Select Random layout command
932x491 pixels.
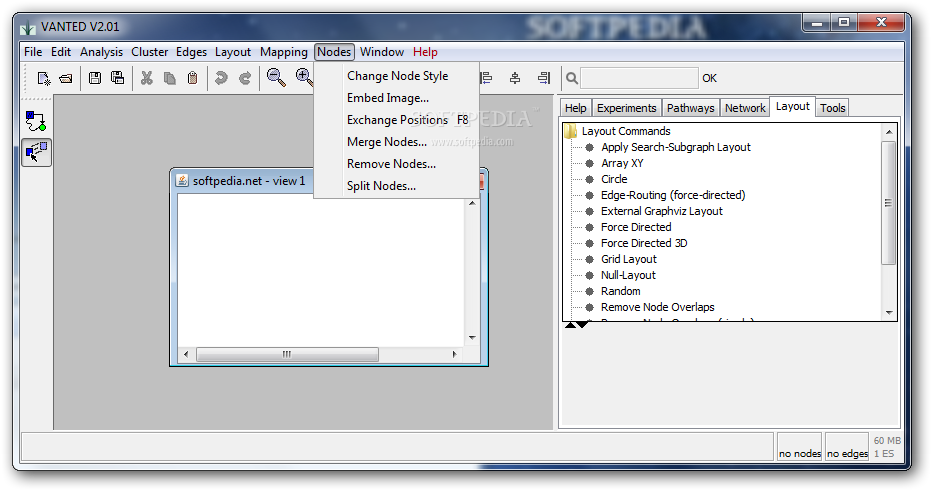pyautogui.click(x=621, y=291)
